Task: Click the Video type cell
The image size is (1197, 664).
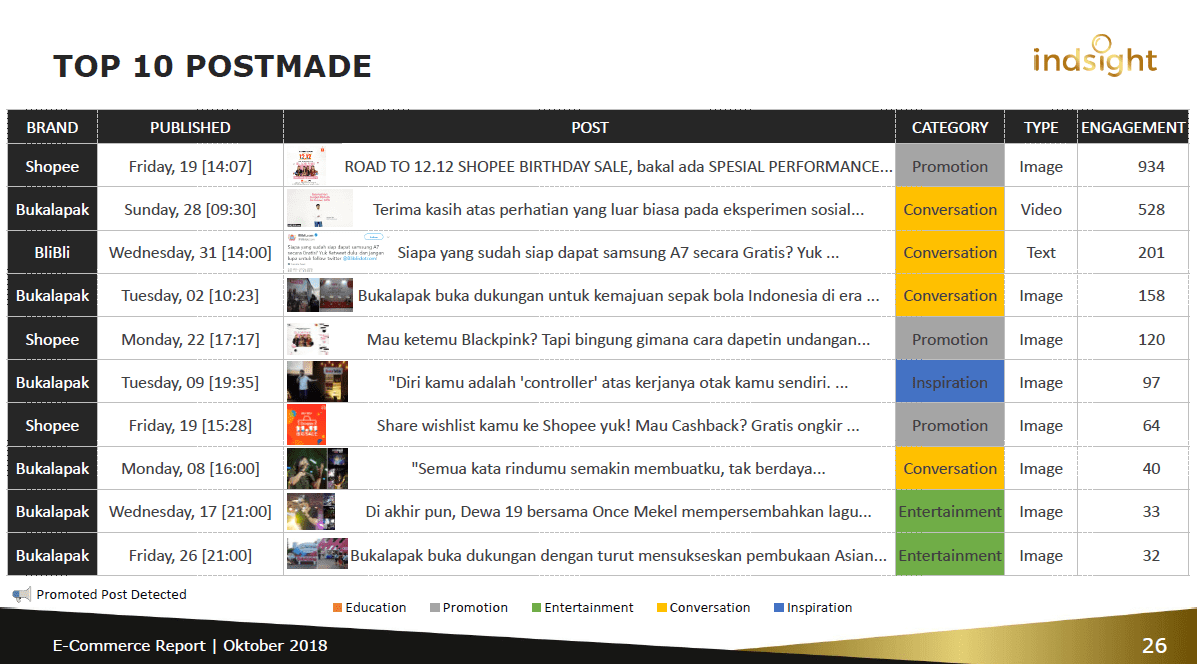Action: (1041, 209)
